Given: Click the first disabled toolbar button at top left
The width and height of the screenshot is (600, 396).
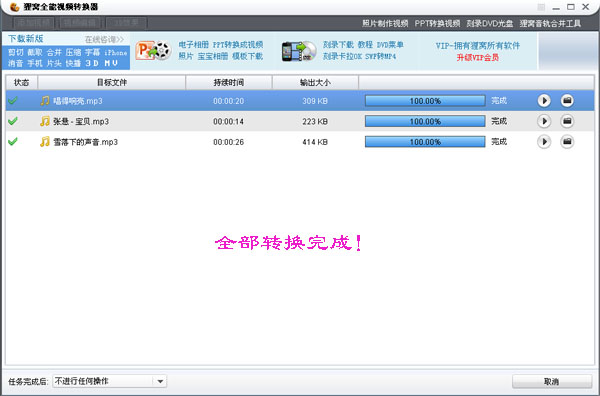Looking at the screenshot, I should [x=34, y=23].
